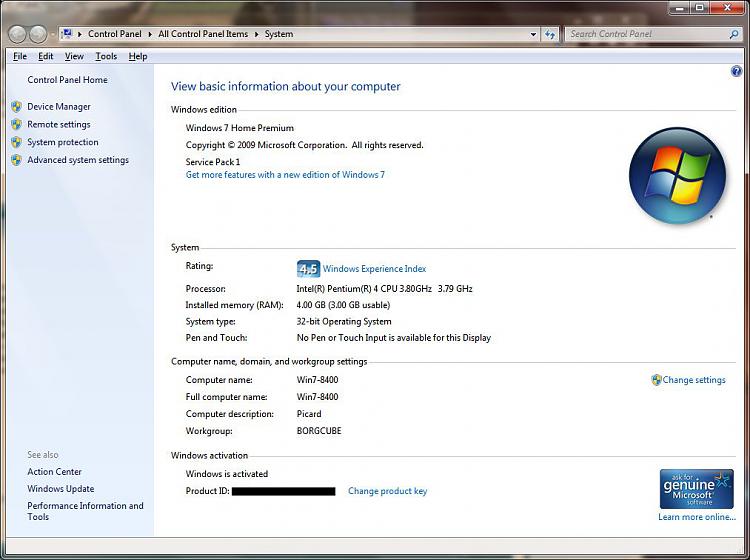Click the refresh button beside address bar
Image resolution: width=750 pixels, height=560 pixels.
click(550, 34)
